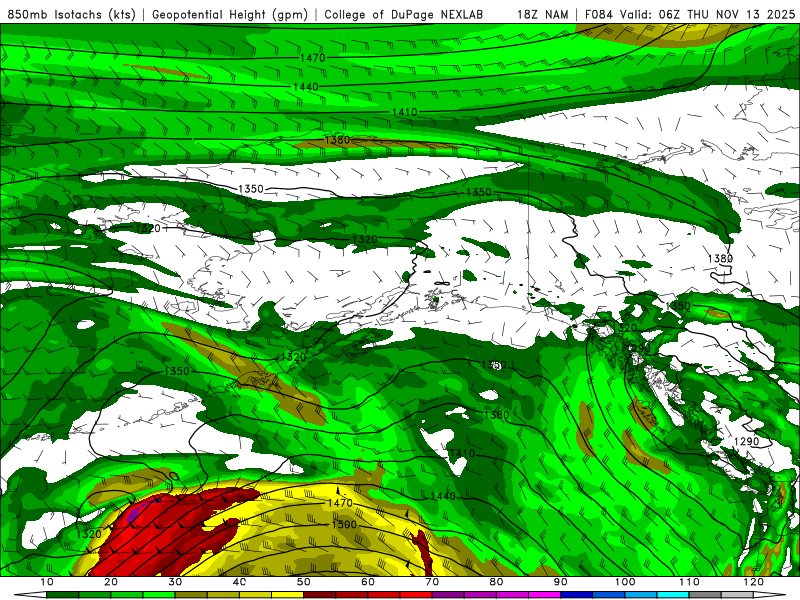This screenshot has width=800, height=600.
Task: Click the "Geopotential Height (gpm)" header text
Action: [230, 14]
